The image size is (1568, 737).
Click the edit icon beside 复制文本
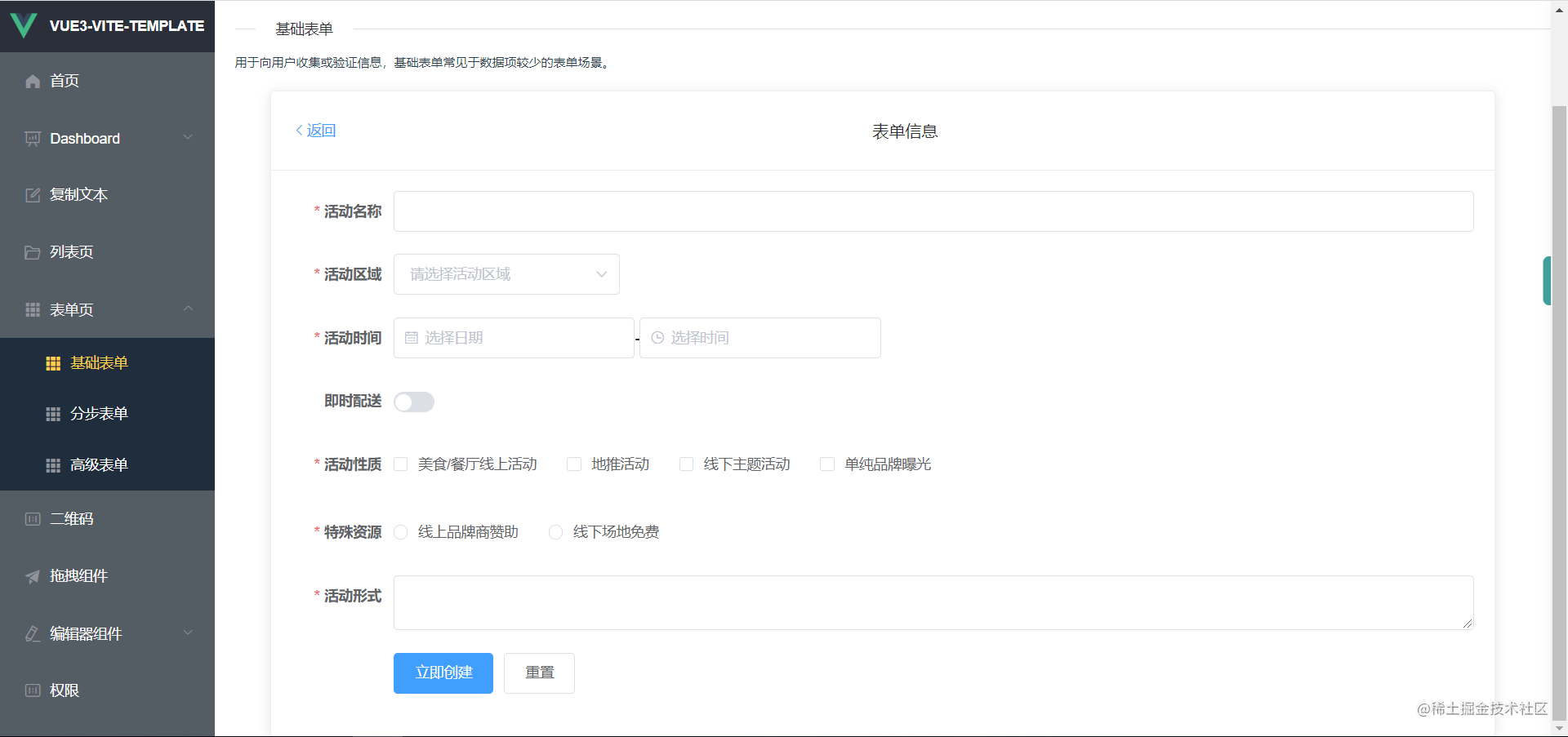tap(33, 195)
